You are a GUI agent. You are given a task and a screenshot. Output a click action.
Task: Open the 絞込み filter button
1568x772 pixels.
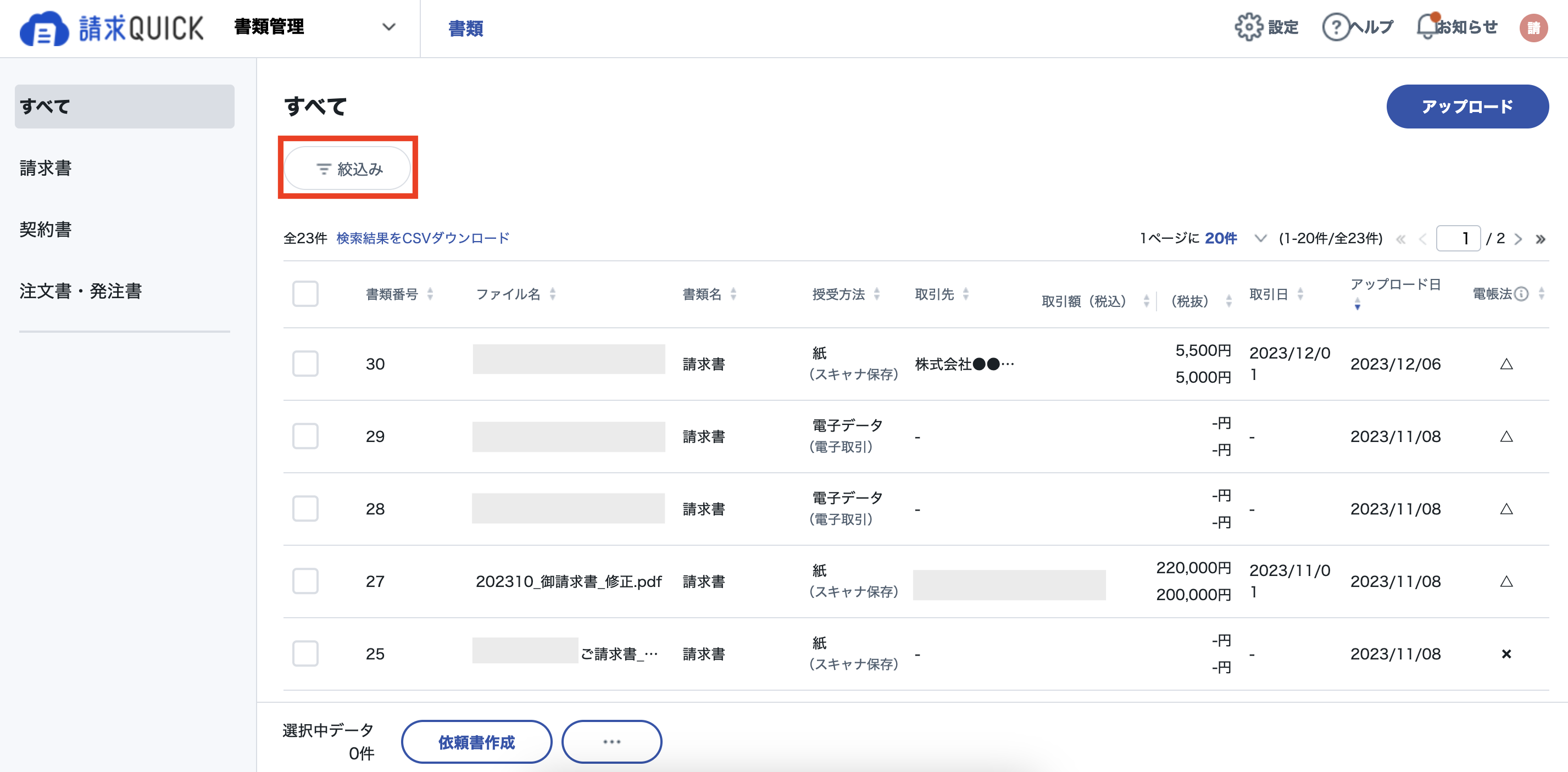click(x=348, y=169)
